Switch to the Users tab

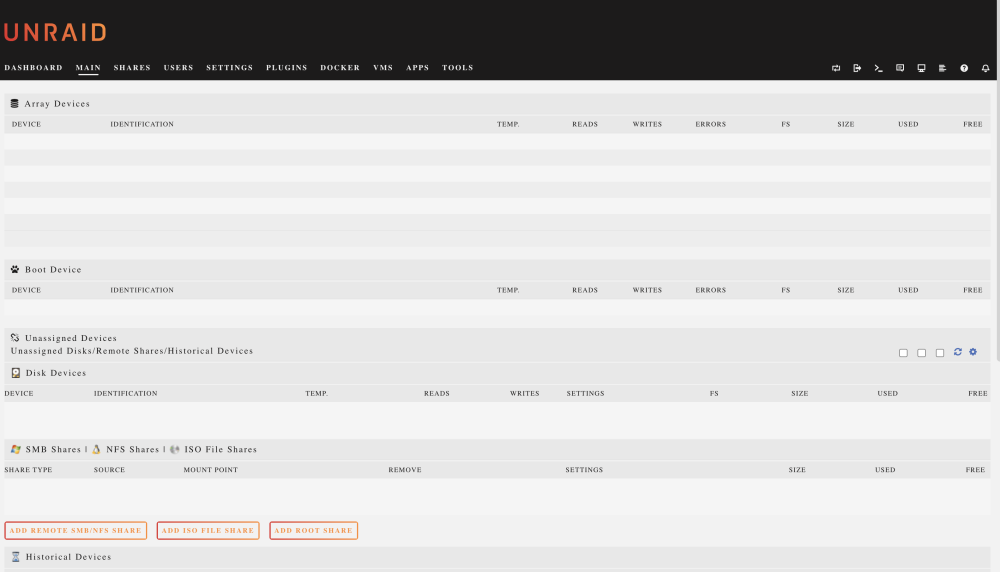tap(179, 68)
